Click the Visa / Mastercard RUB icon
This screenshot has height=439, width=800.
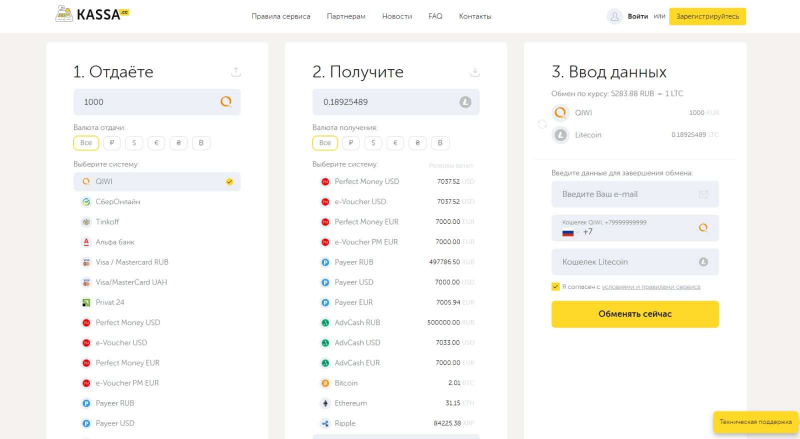click(86, 262)
